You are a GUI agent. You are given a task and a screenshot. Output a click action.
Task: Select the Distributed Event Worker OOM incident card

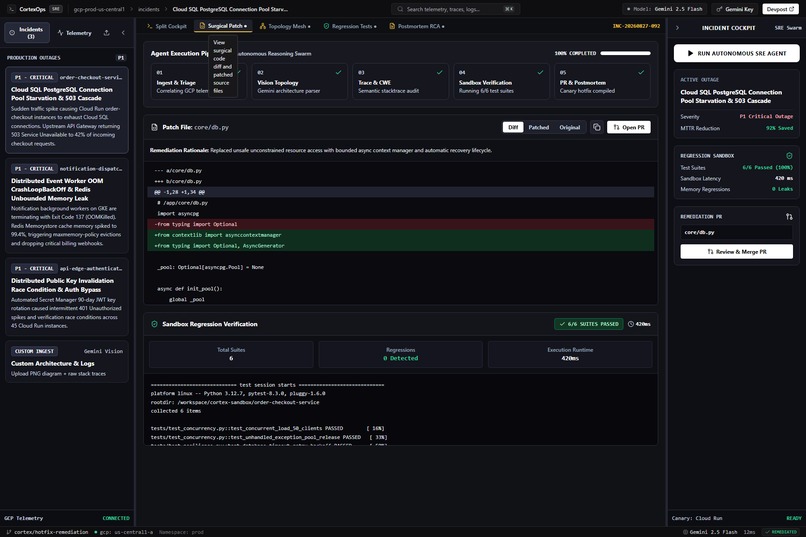click(67, 206)
